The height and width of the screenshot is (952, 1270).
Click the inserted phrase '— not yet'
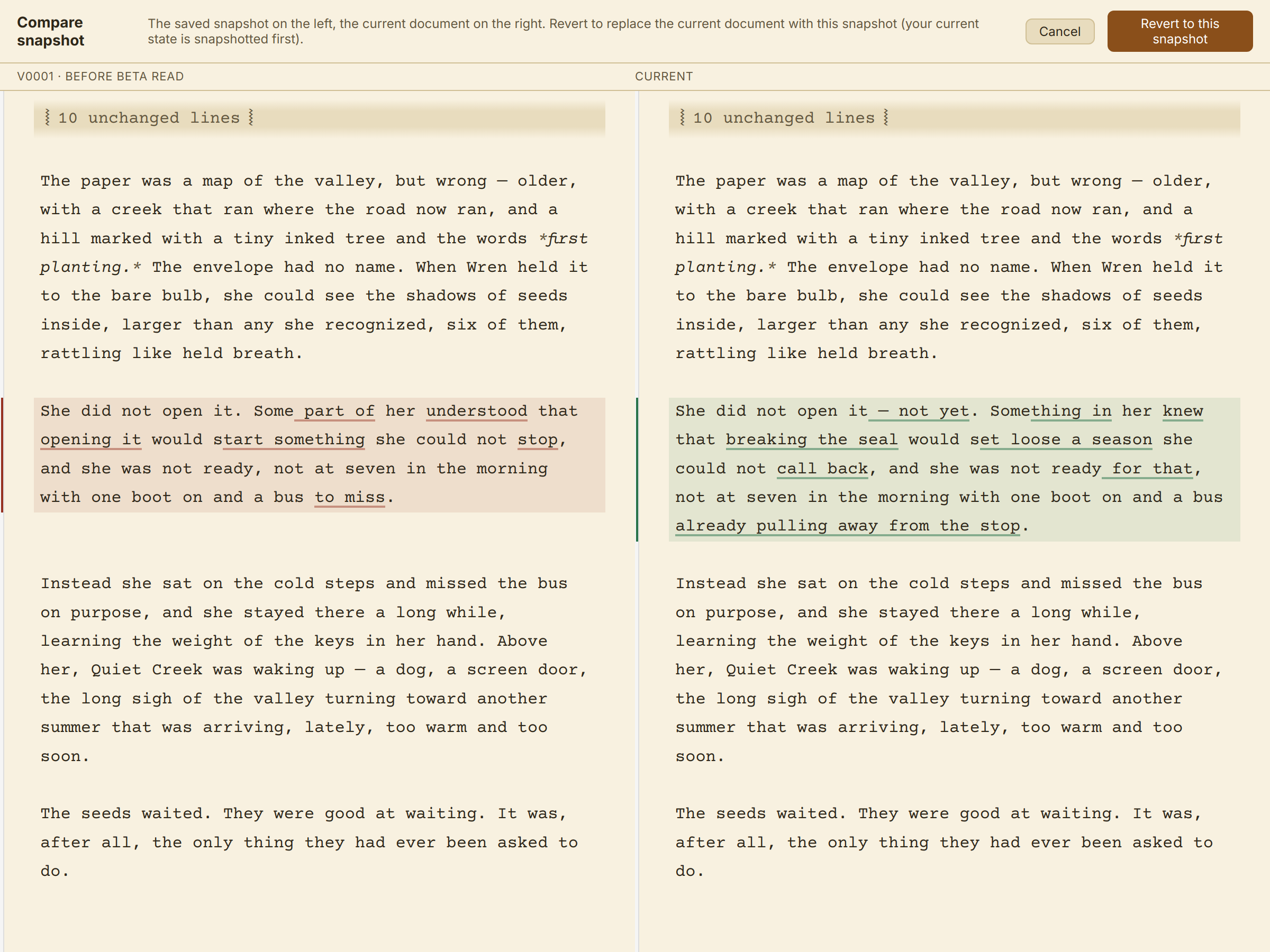(x=919, y=411)
